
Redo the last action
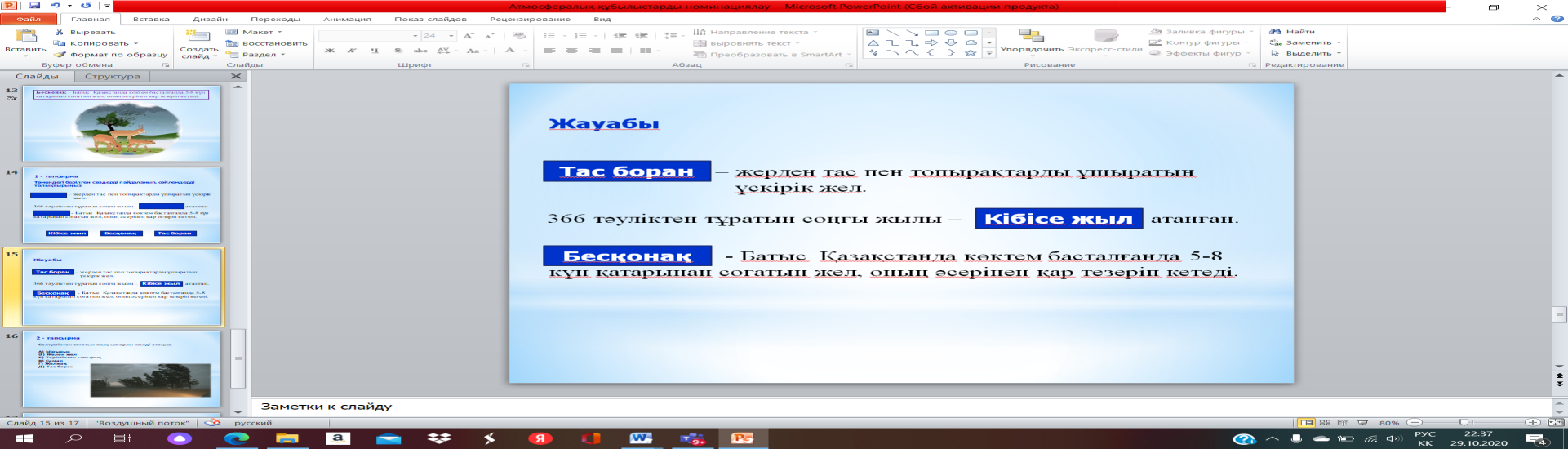click(x=86, y=5)
